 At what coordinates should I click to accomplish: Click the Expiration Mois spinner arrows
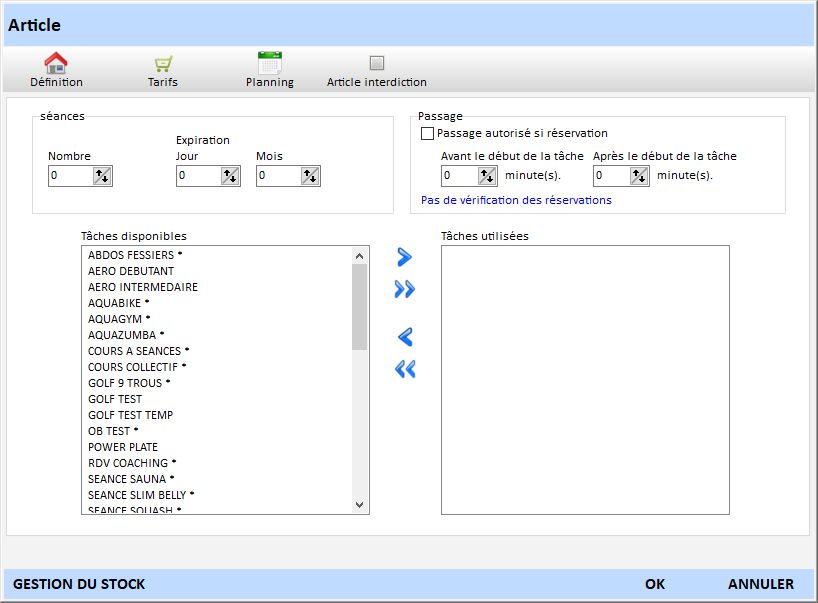click(x=311, y=176)
